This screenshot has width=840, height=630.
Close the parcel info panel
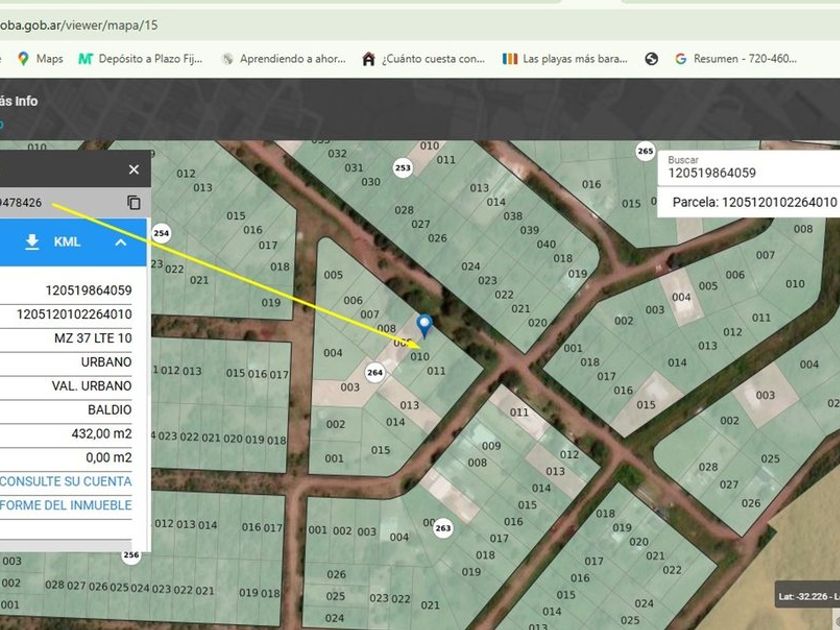tap(134, 170)
